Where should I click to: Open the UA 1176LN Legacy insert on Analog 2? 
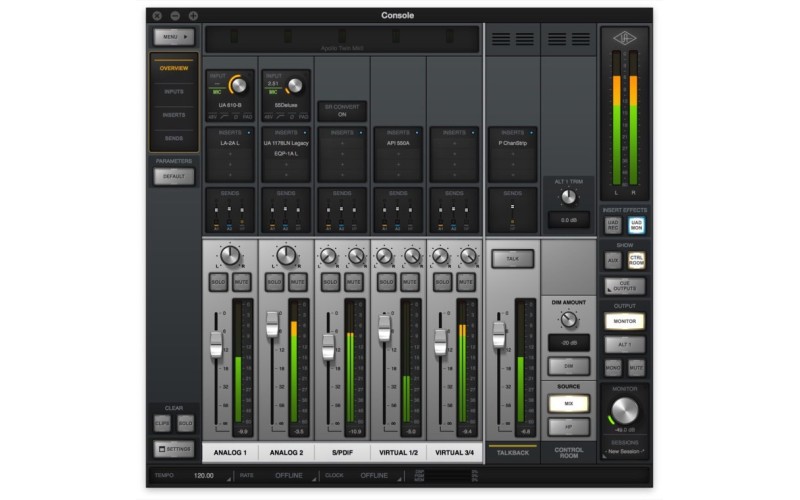[286, 143]
